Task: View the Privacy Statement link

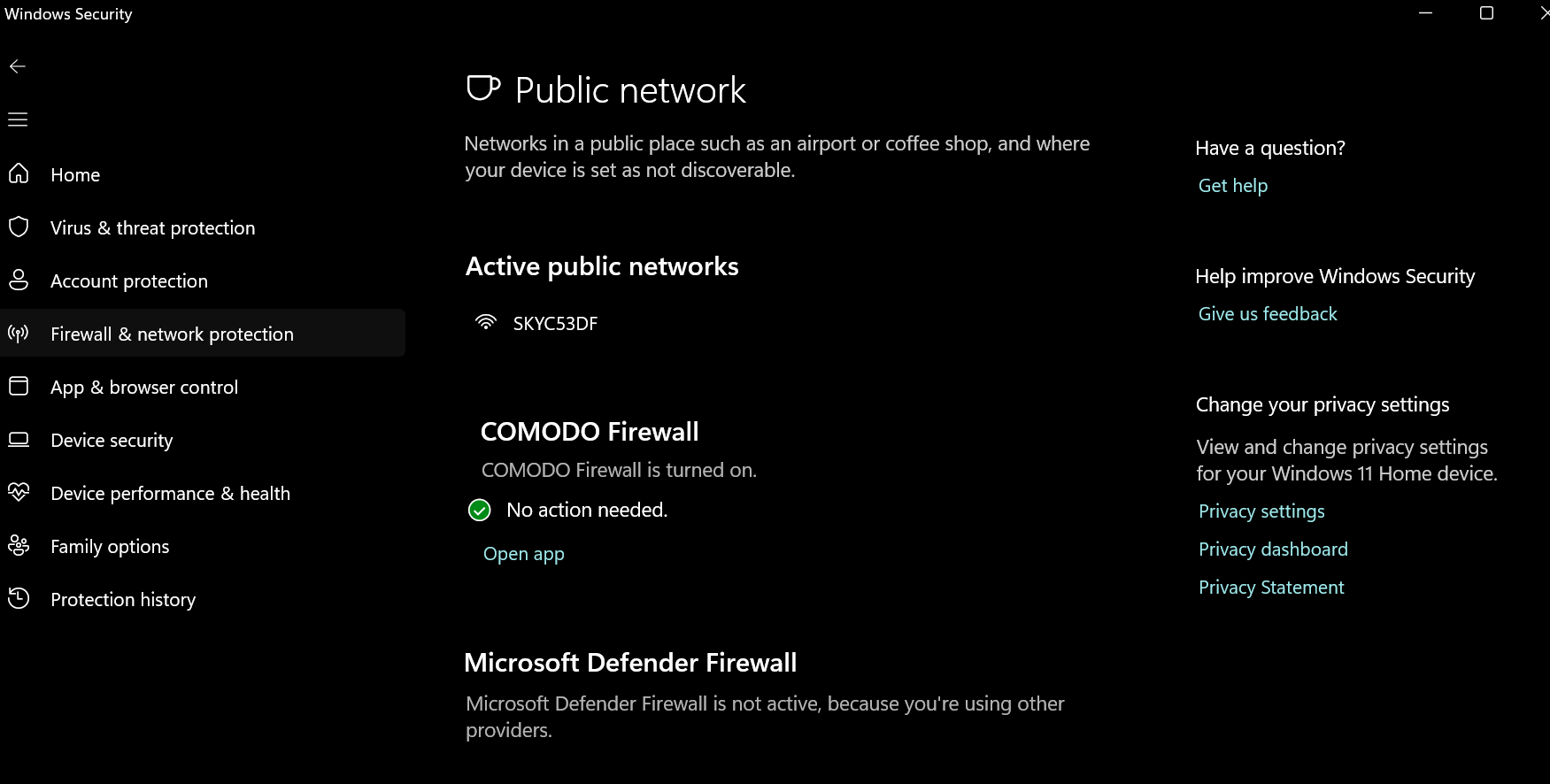Action: 1270,588
